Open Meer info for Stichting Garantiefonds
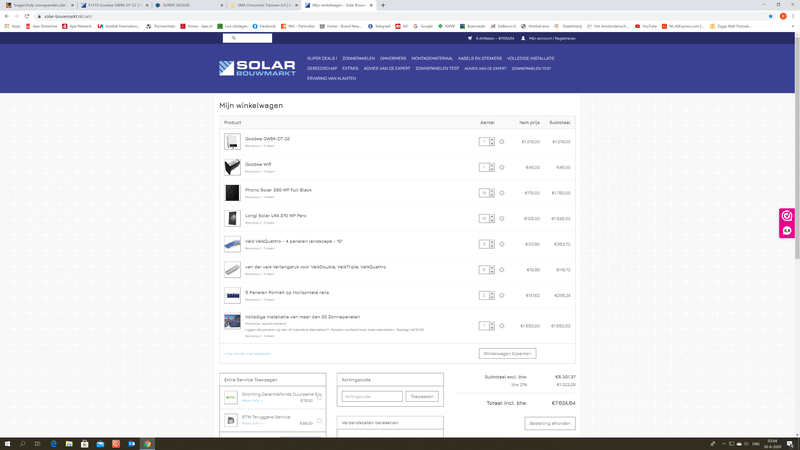 [252, 401]
